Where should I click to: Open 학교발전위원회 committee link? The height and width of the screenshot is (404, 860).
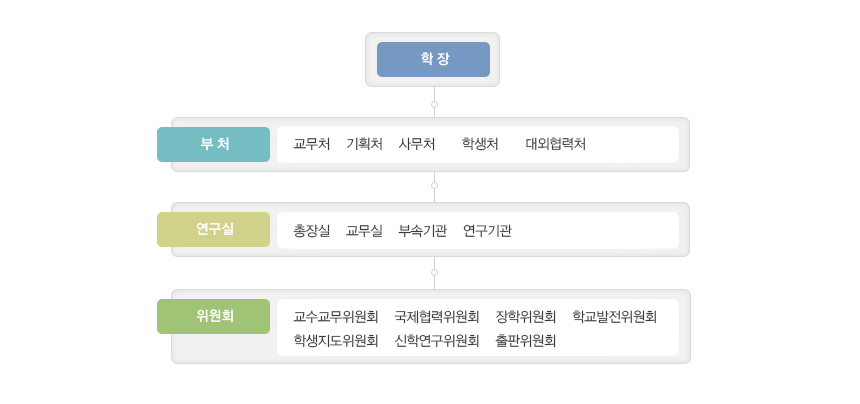coord(614,316)
